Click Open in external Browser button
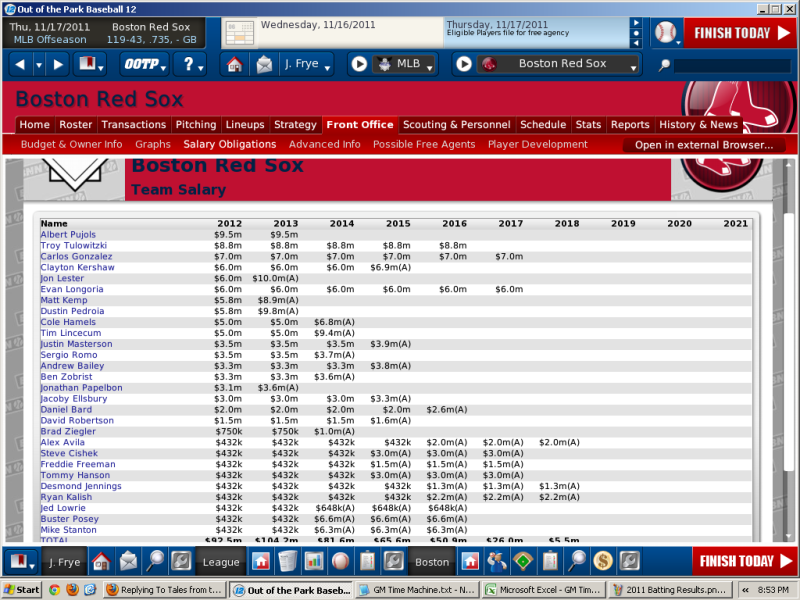 704,145
